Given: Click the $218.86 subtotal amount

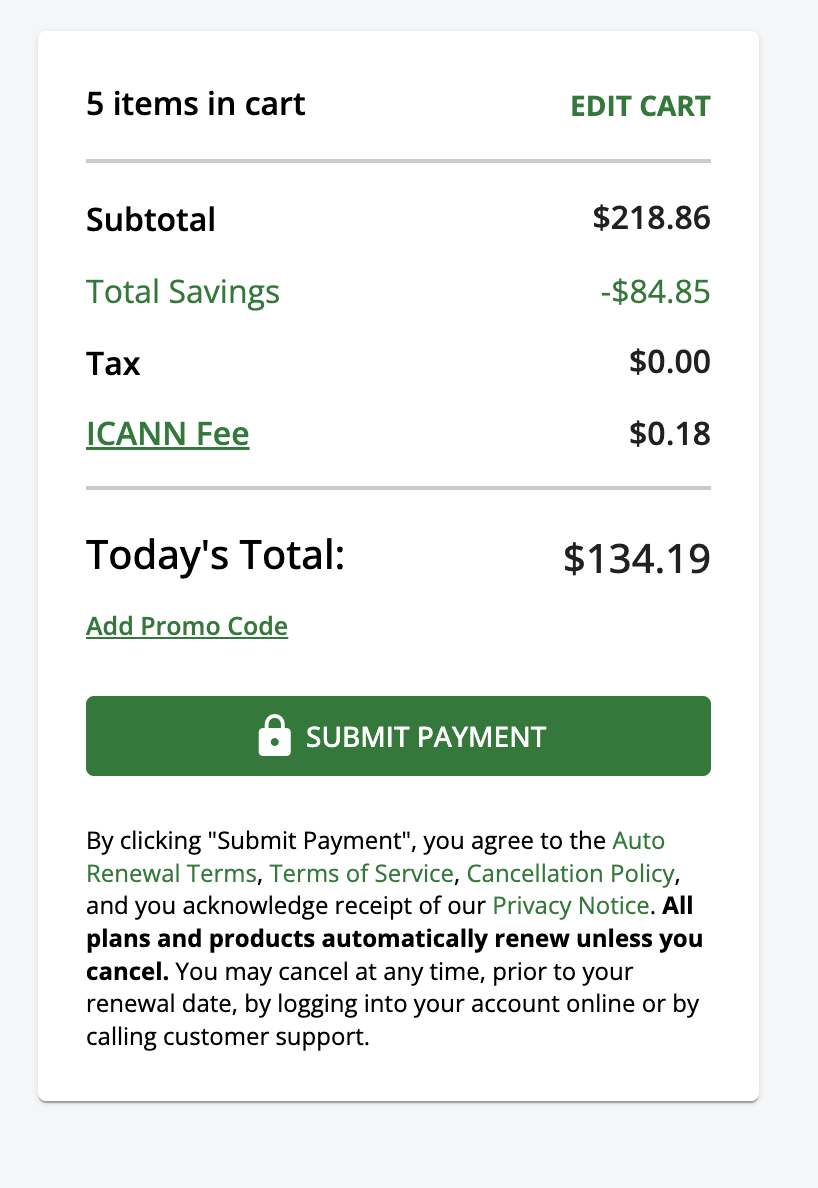Looking at the screenshot, I should point(651,218).
